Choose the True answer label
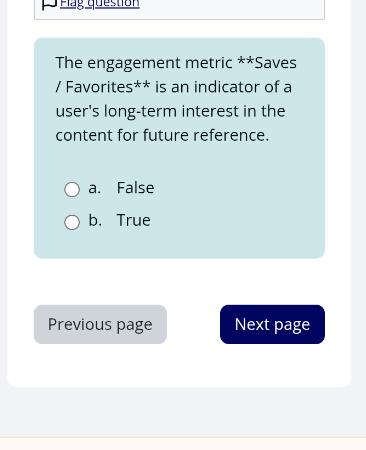Image resolution: width=366 pixels, height=450 pixels. pos(134,220)
